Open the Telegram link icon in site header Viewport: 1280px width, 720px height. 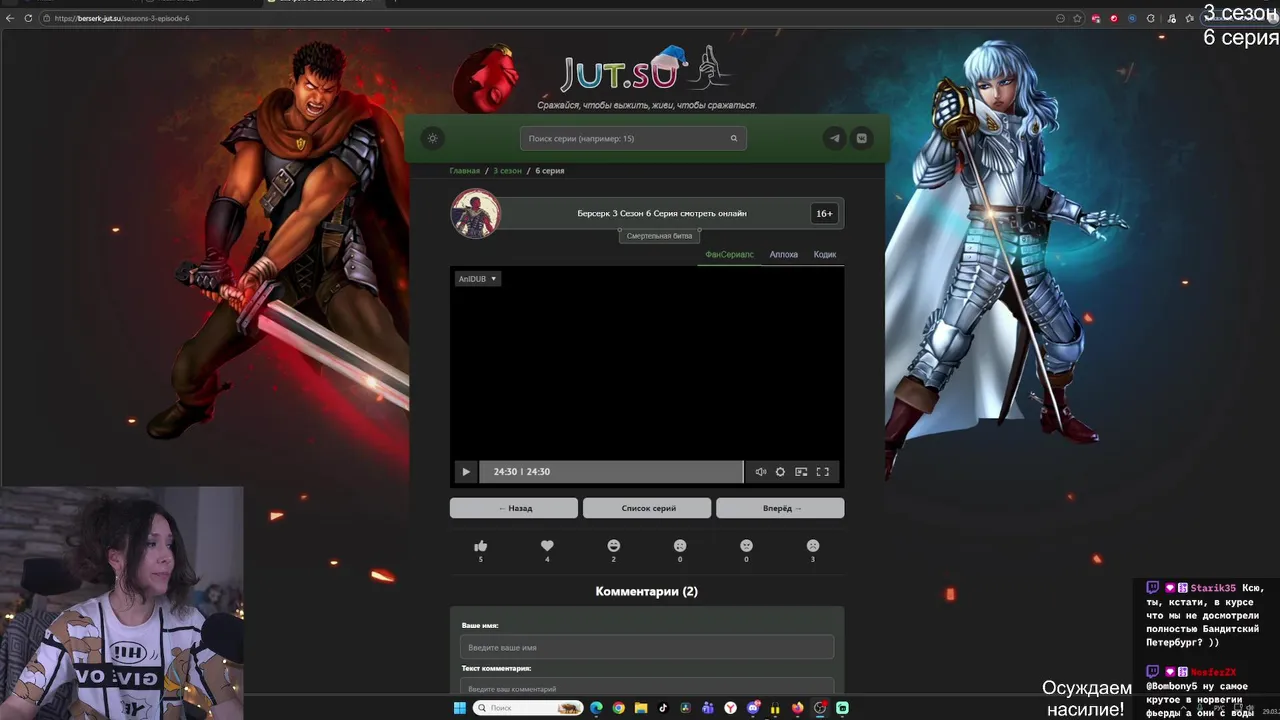[x=835, y=138]
